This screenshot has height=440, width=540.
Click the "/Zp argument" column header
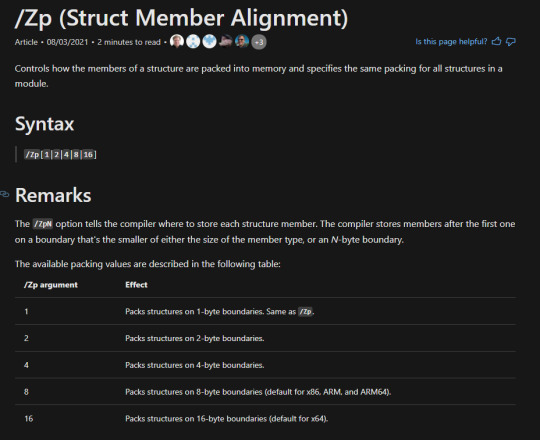pos(51,285)
